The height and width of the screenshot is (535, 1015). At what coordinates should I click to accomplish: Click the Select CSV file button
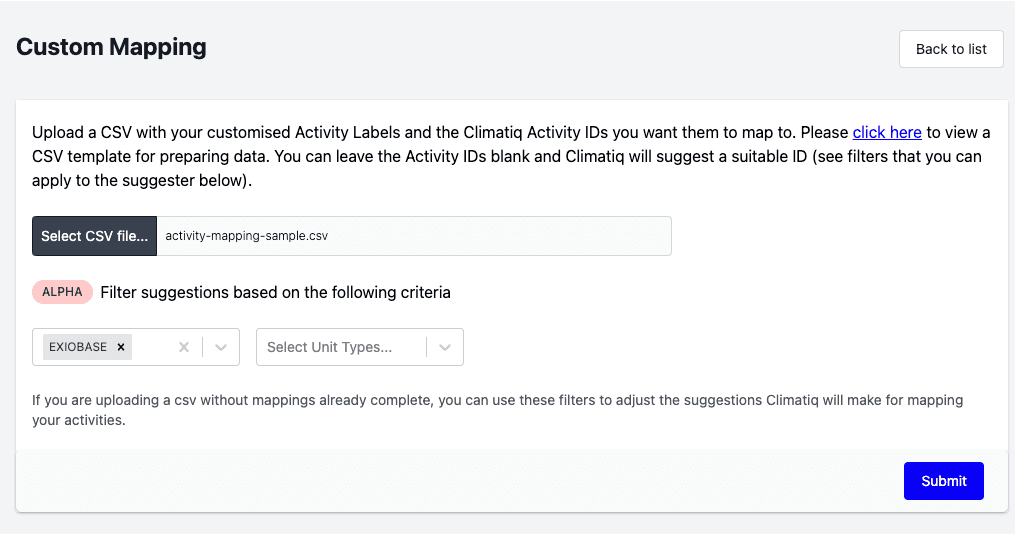click(94, 236)
